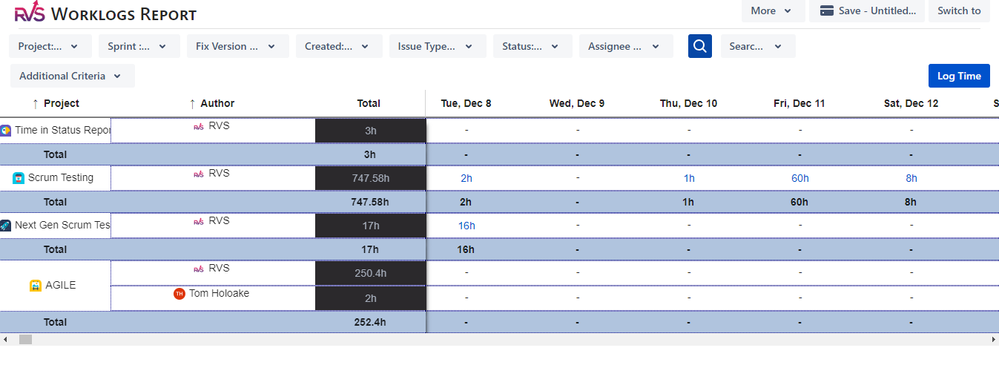Click the left arrow of horizontal scrollbar
The image size is (999, 374).
pos(6,340)
